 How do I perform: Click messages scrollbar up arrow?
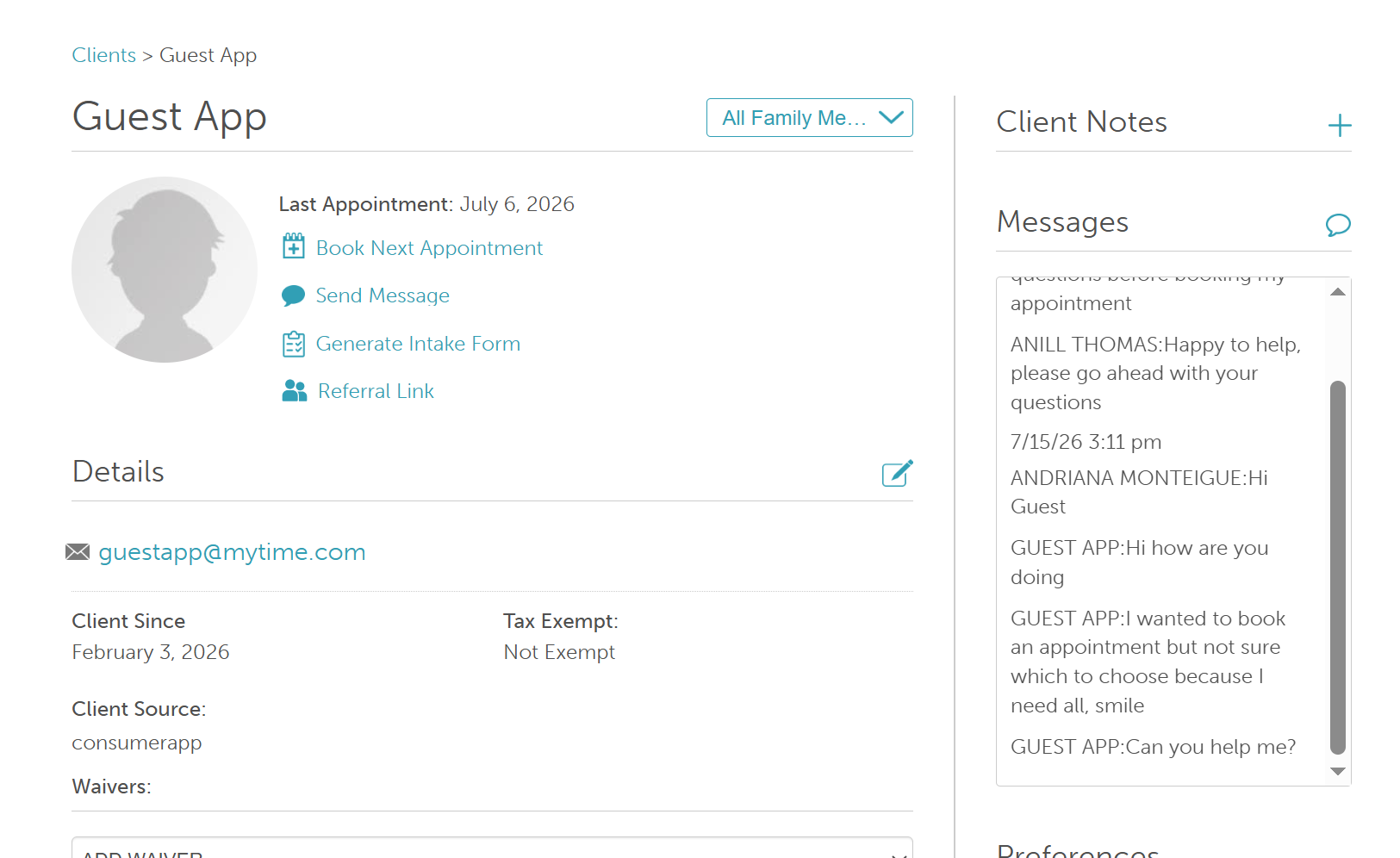pos(1337,292)
